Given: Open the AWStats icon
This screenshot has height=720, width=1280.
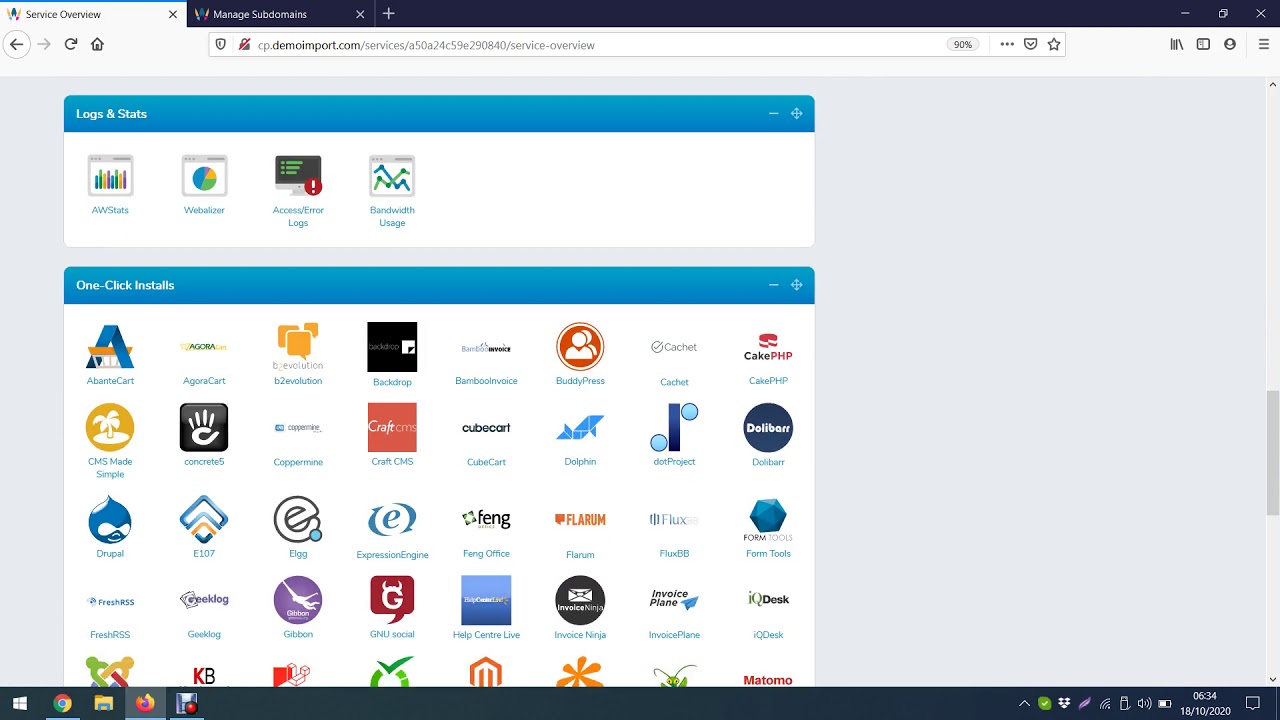Looking at the screenshot, I should tap(110, 176).
